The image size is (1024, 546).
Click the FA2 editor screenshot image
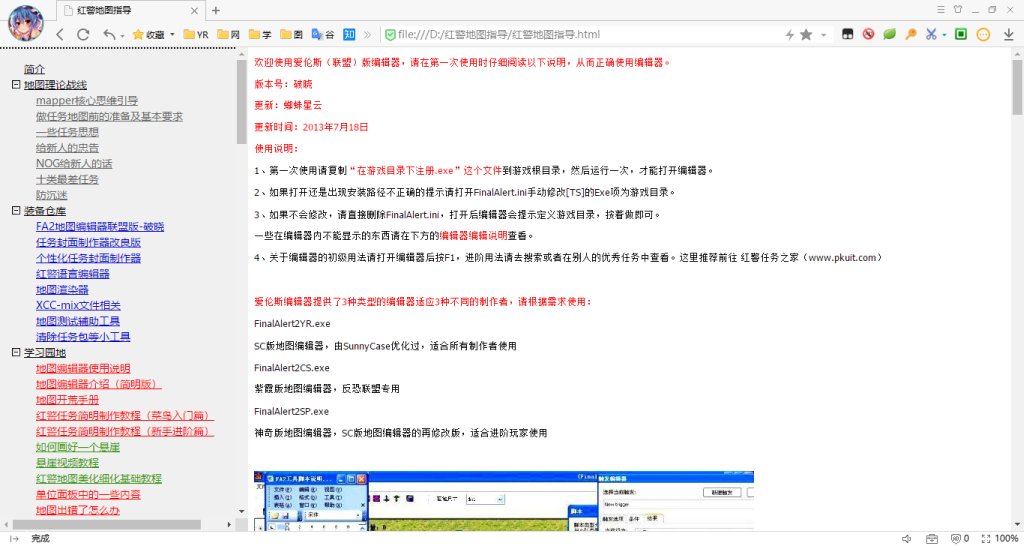(504, 501)
